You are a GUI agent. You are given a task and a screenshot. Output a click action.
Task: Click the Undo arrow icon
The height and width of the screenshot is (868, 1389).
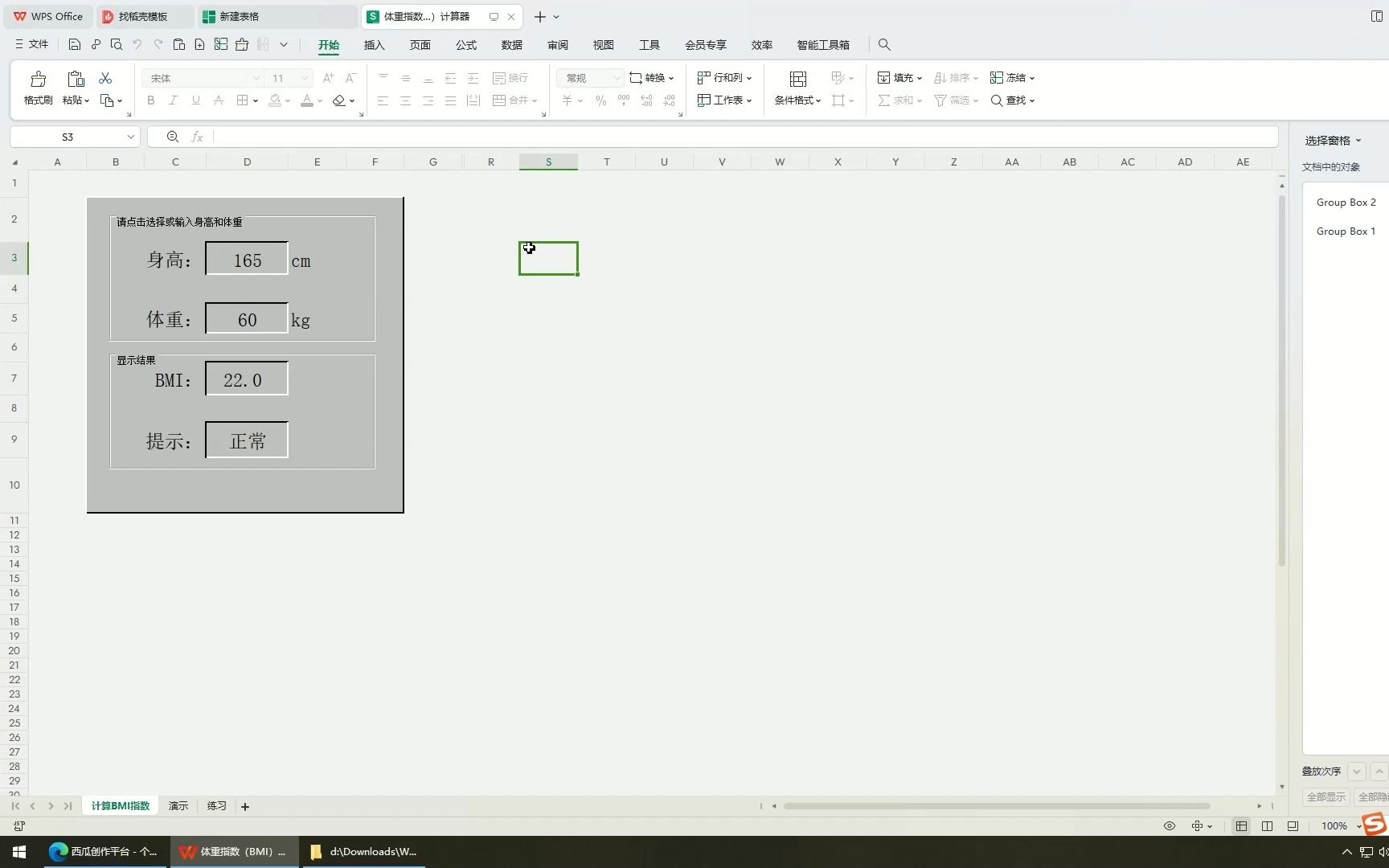click(x=137, y=45)
